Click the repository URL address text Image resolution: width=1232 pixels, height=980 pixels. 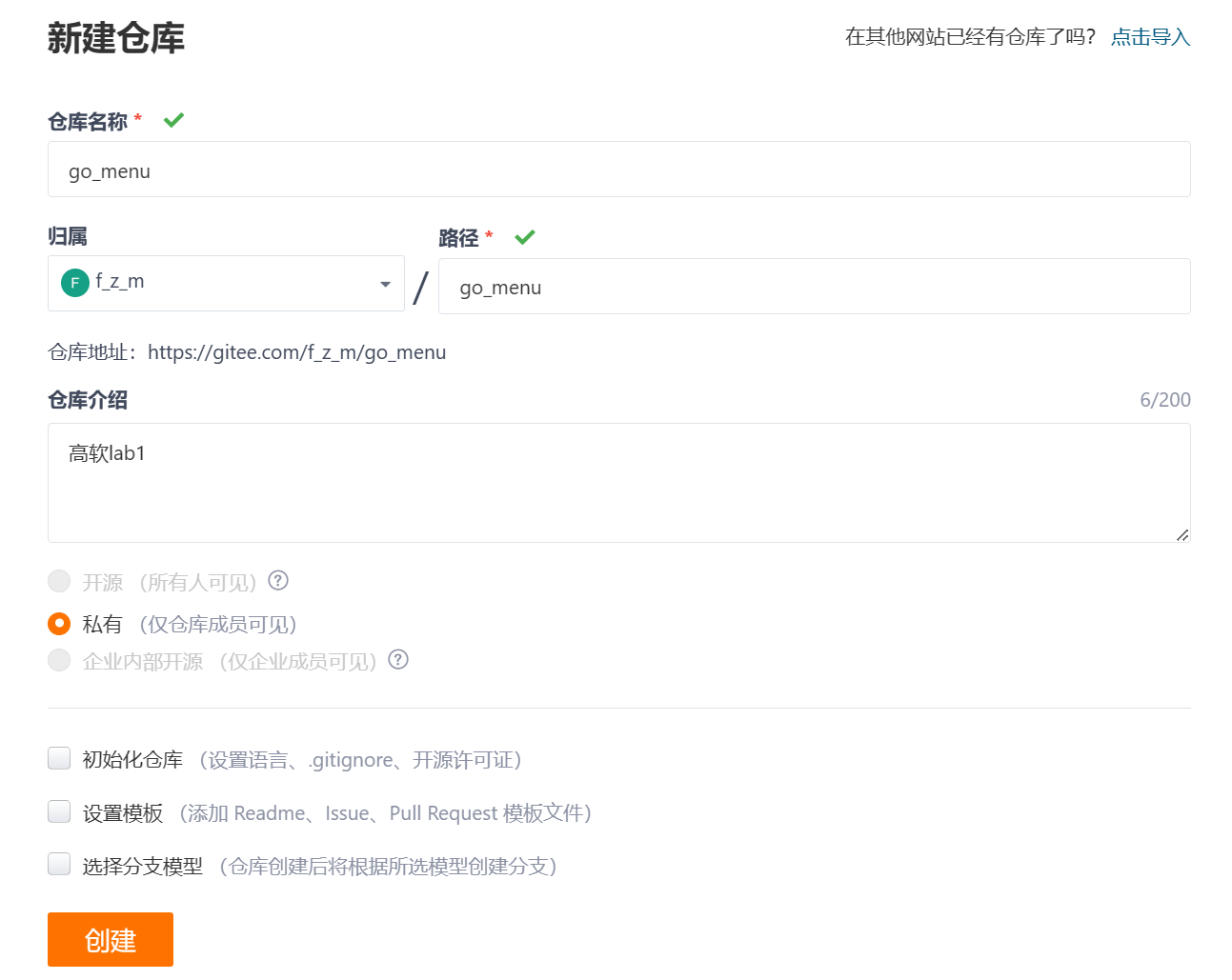[x=296, y=352]
